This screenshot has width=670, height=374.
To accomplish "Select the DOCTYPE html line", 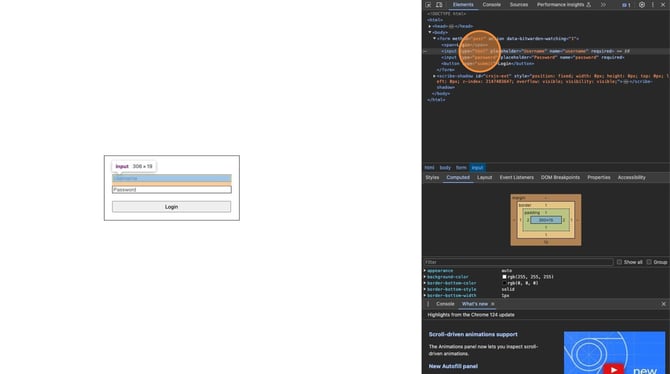I will coord(447,14).
